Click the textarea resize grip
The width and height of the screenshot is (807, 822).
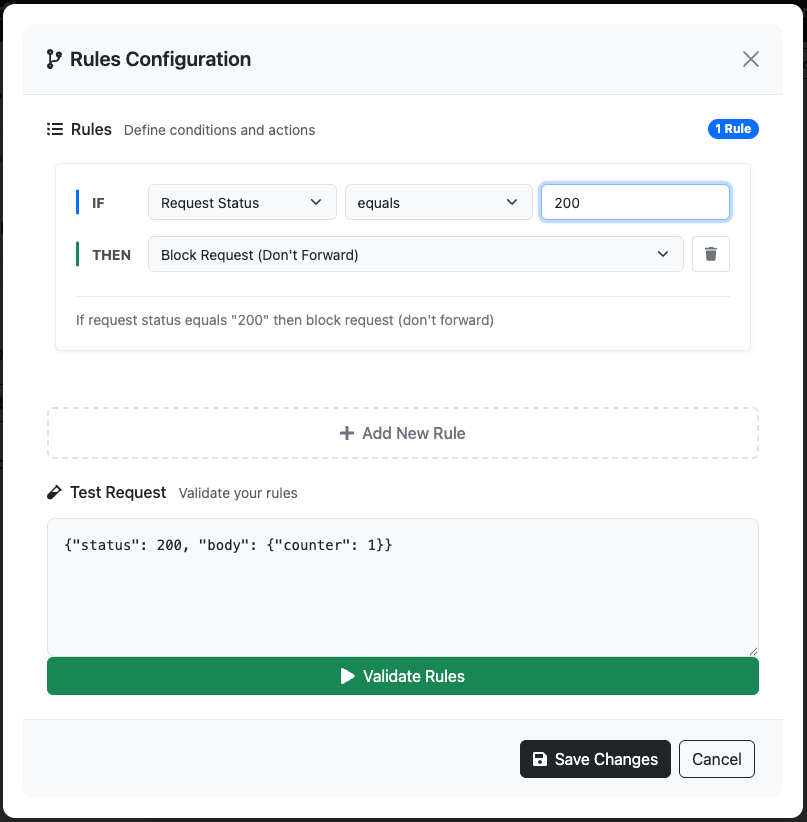pos(753,650)
